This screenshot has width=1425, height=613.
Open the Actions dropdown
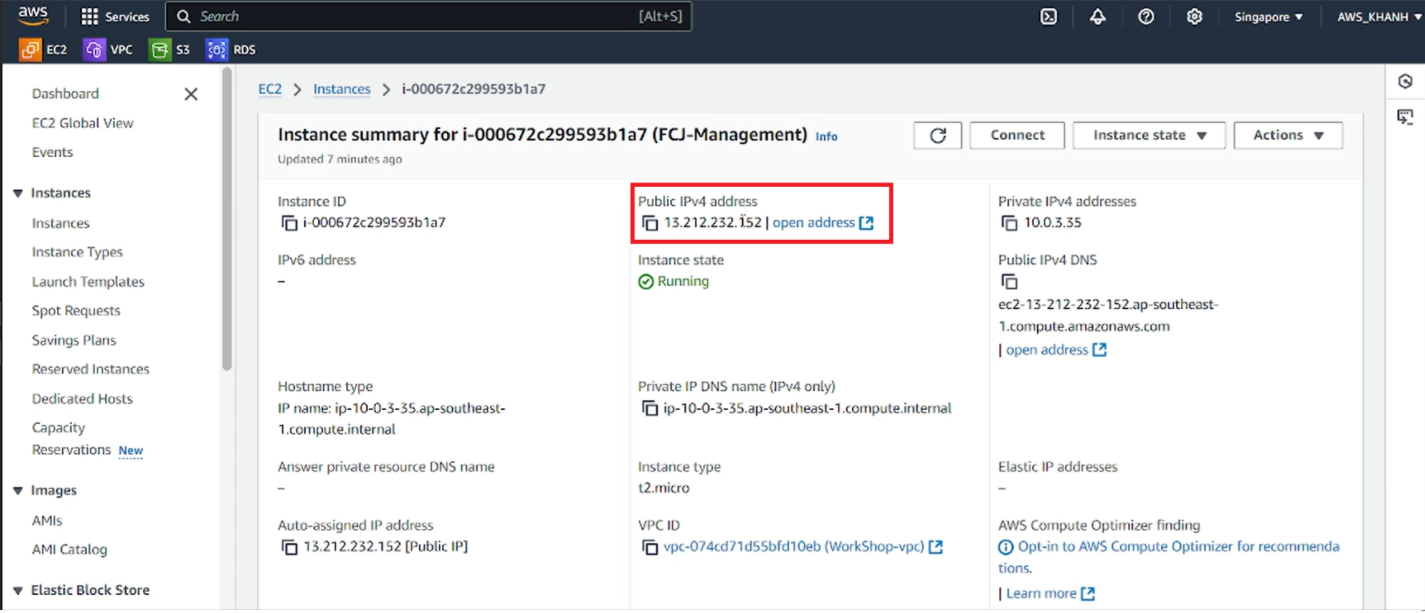click(1288, 135)
